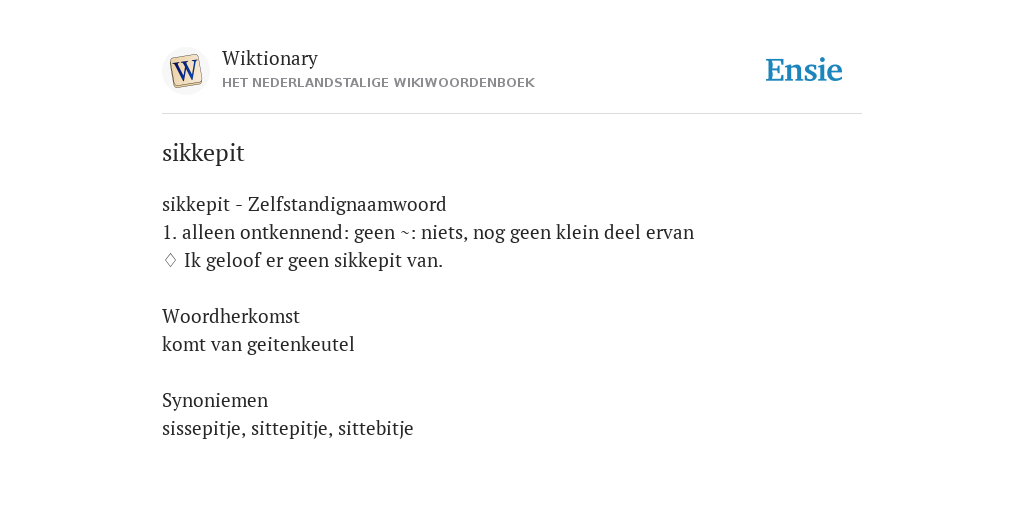
Task: Click the Wiktionary source title
Action: pyautogui.click(x=270, y=58)
